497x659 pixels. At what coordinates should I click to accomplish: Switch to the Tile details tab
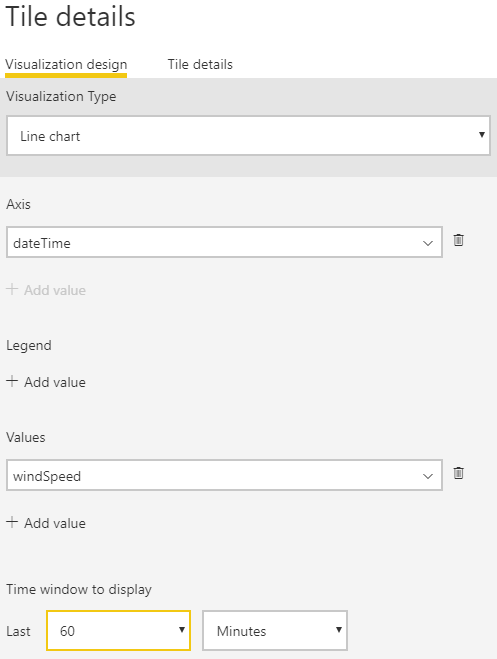200,64
